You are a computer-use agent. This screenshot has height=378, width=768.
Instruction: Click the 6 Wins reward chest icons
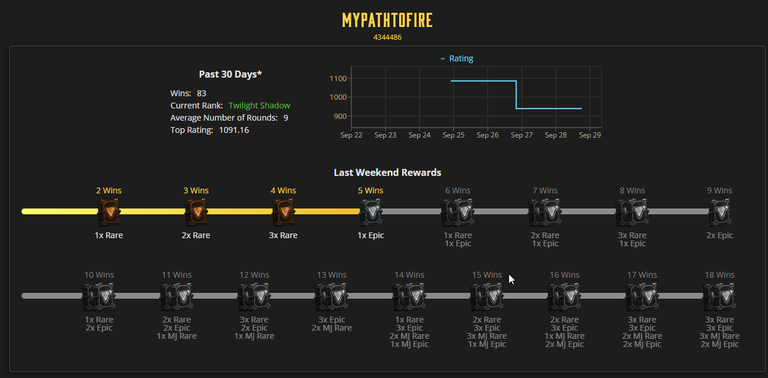(457, 212)
